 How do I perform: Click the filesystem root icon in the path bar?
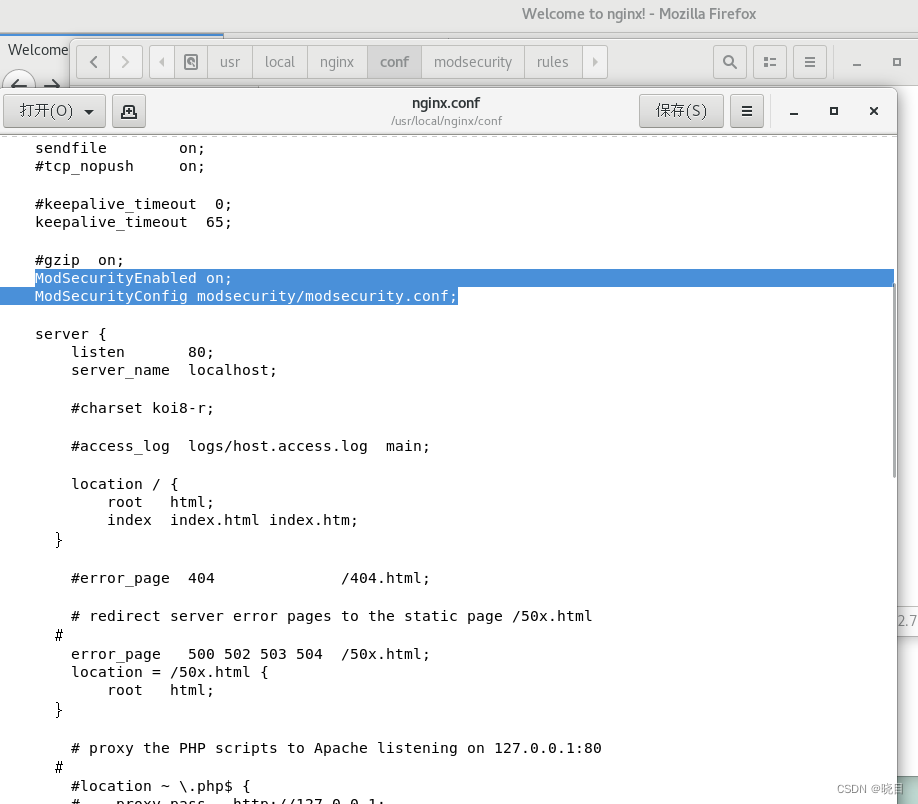click(190, 61)
